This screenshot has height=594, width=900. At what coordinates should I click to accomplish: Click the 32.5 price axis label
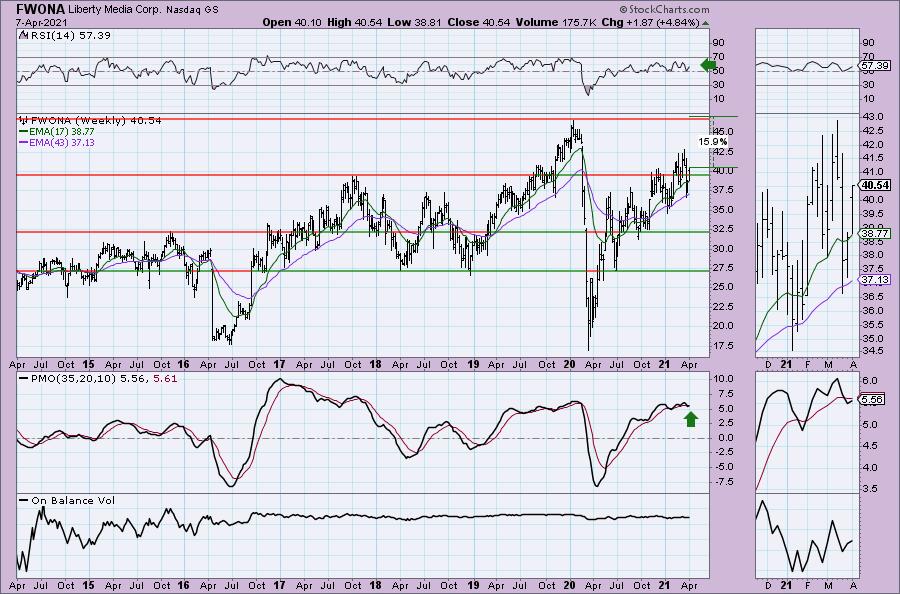tap(724, 228)
